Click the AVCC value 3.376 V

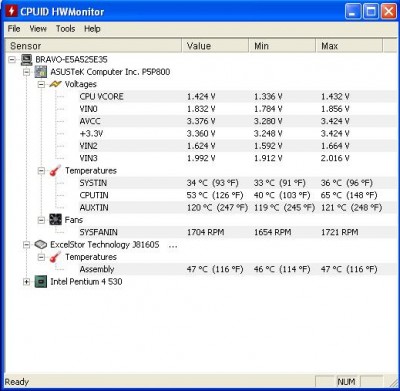click(x=201, y=121)
